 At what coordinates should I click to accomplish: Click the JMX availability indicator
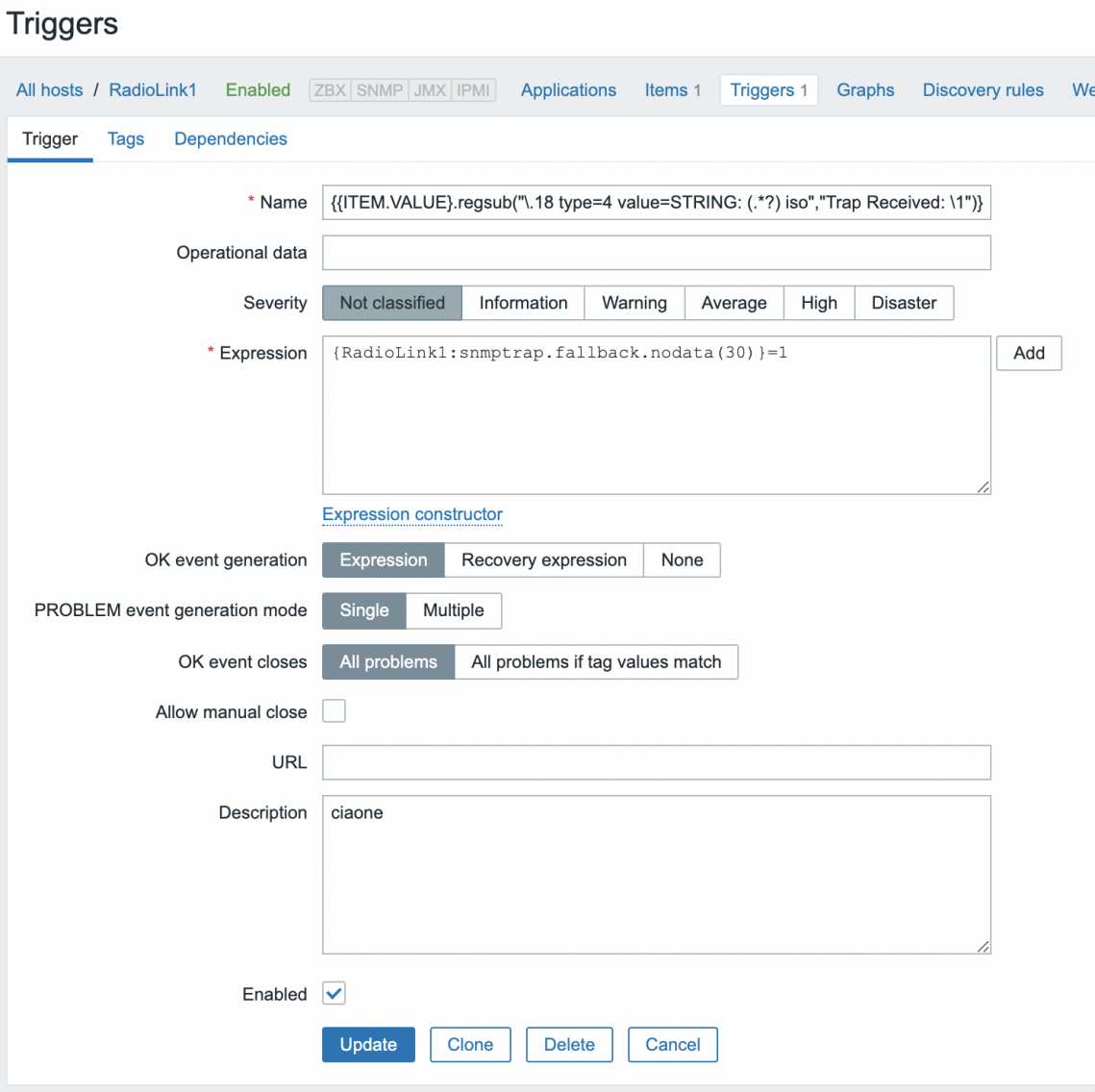(x=430, y=90)
